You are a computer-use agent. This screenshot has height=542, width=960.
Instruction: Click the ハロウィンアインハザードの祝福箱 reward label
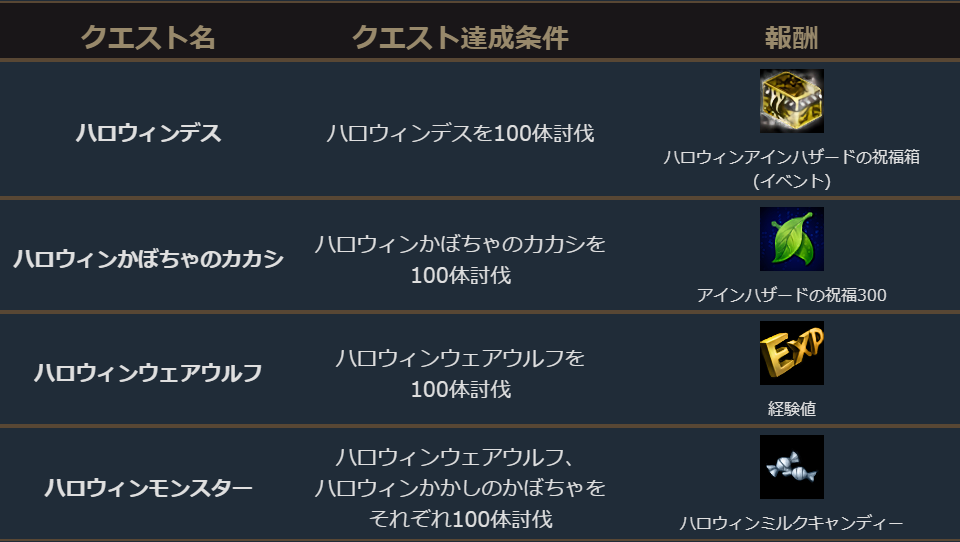[x=791, y=158]
